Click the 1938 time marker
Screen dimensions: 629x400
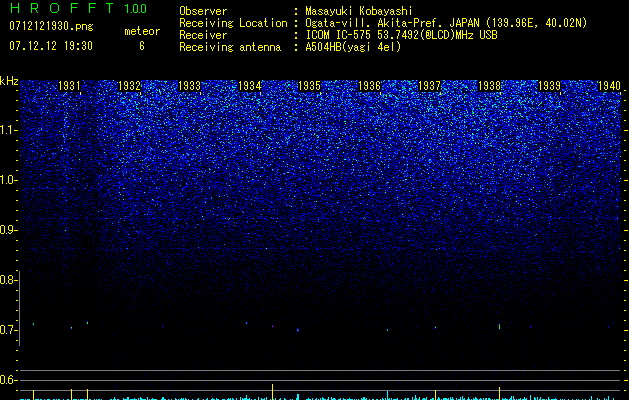tap(489, 86)
